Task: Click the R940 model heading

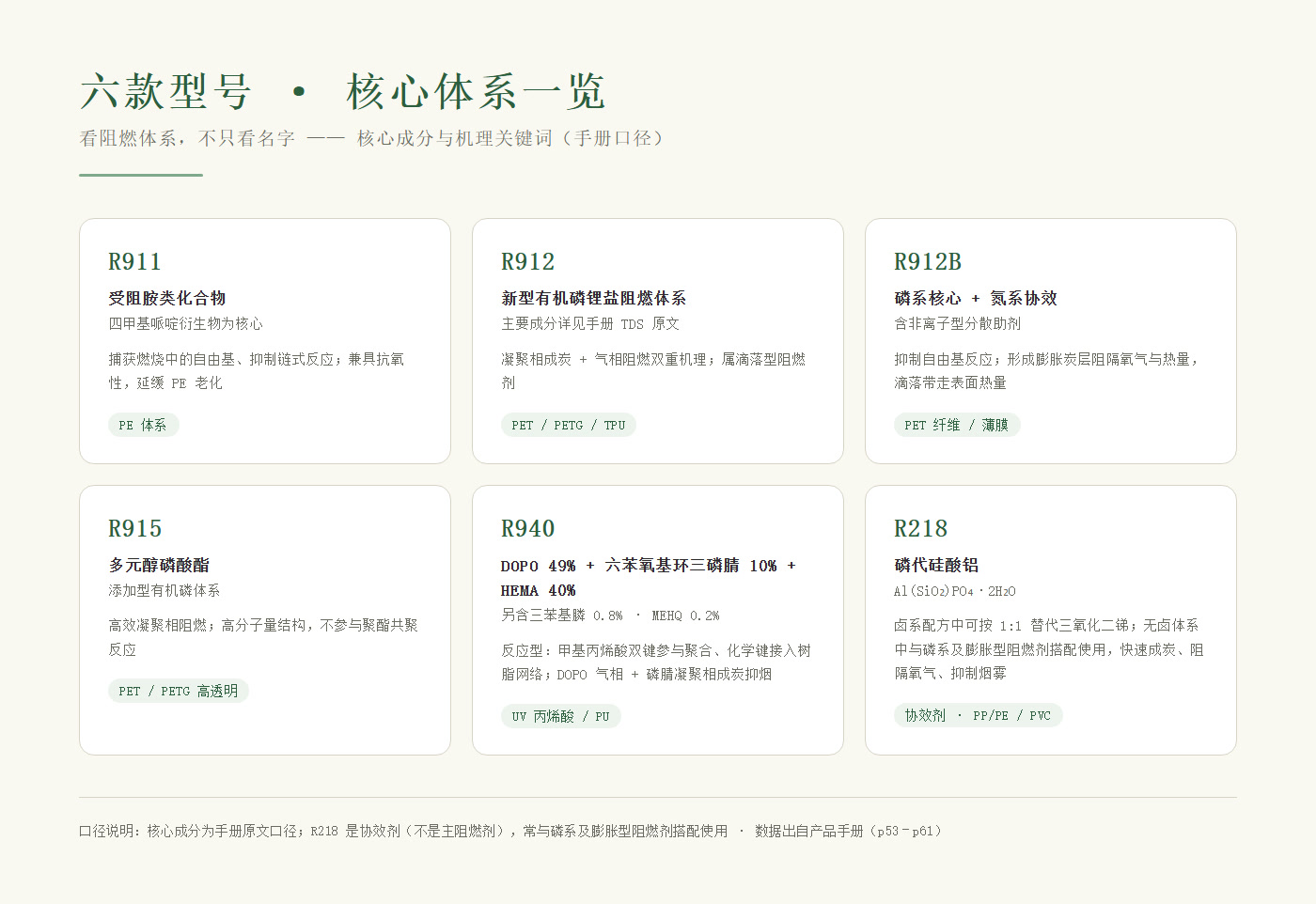Action: (x=527, y=528)
